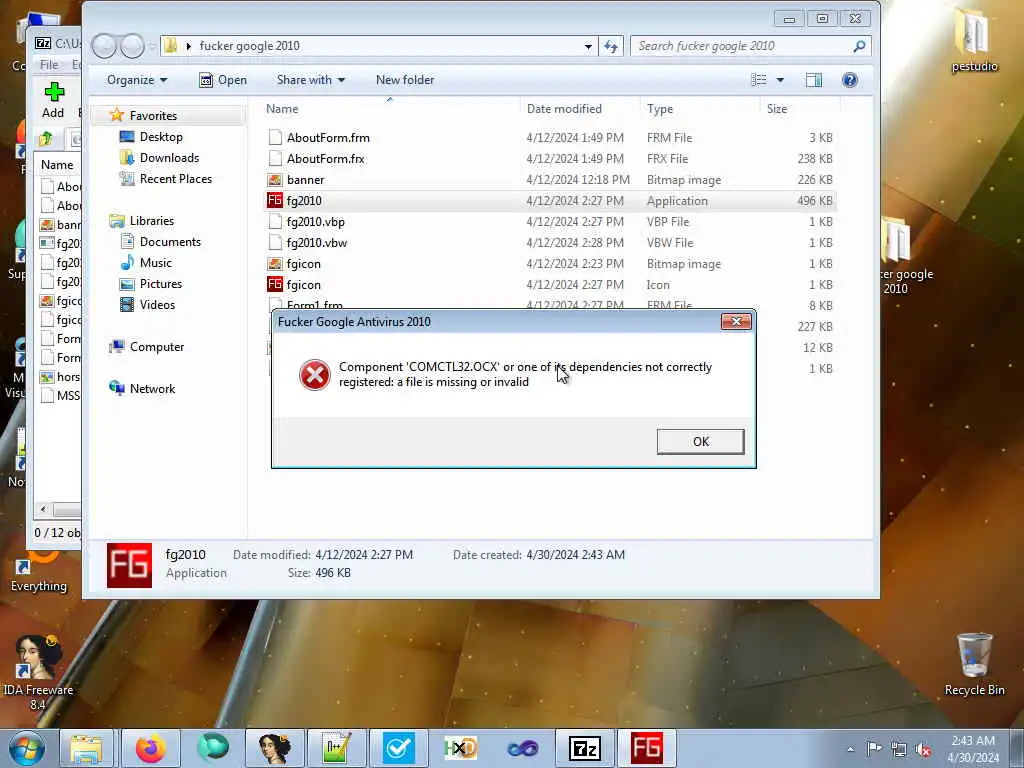Open the Everything desktop shortcut
The height and width of the screenshot is (768, 1024).
[39, 571]
